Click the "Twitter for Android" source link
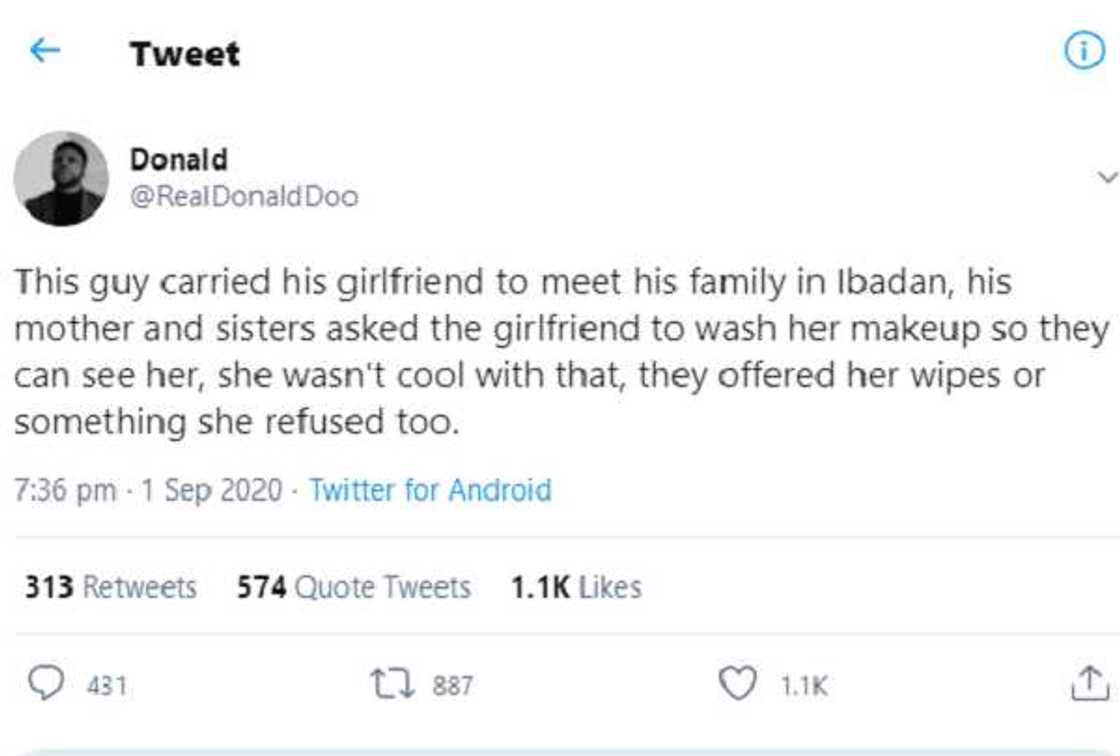The image size is (1120, 756). (430, 490)
